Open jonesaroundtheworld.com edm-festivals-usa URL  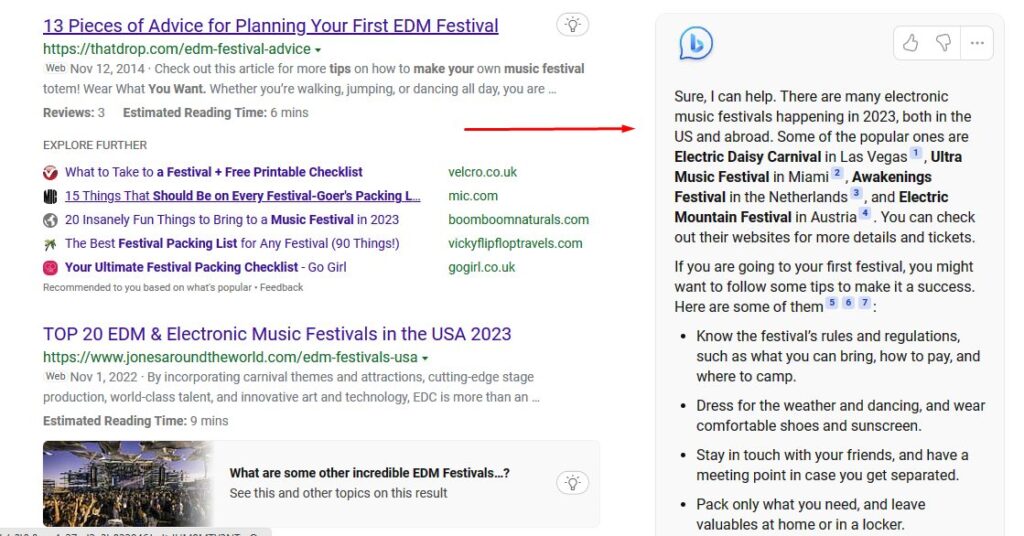(231, 358)
